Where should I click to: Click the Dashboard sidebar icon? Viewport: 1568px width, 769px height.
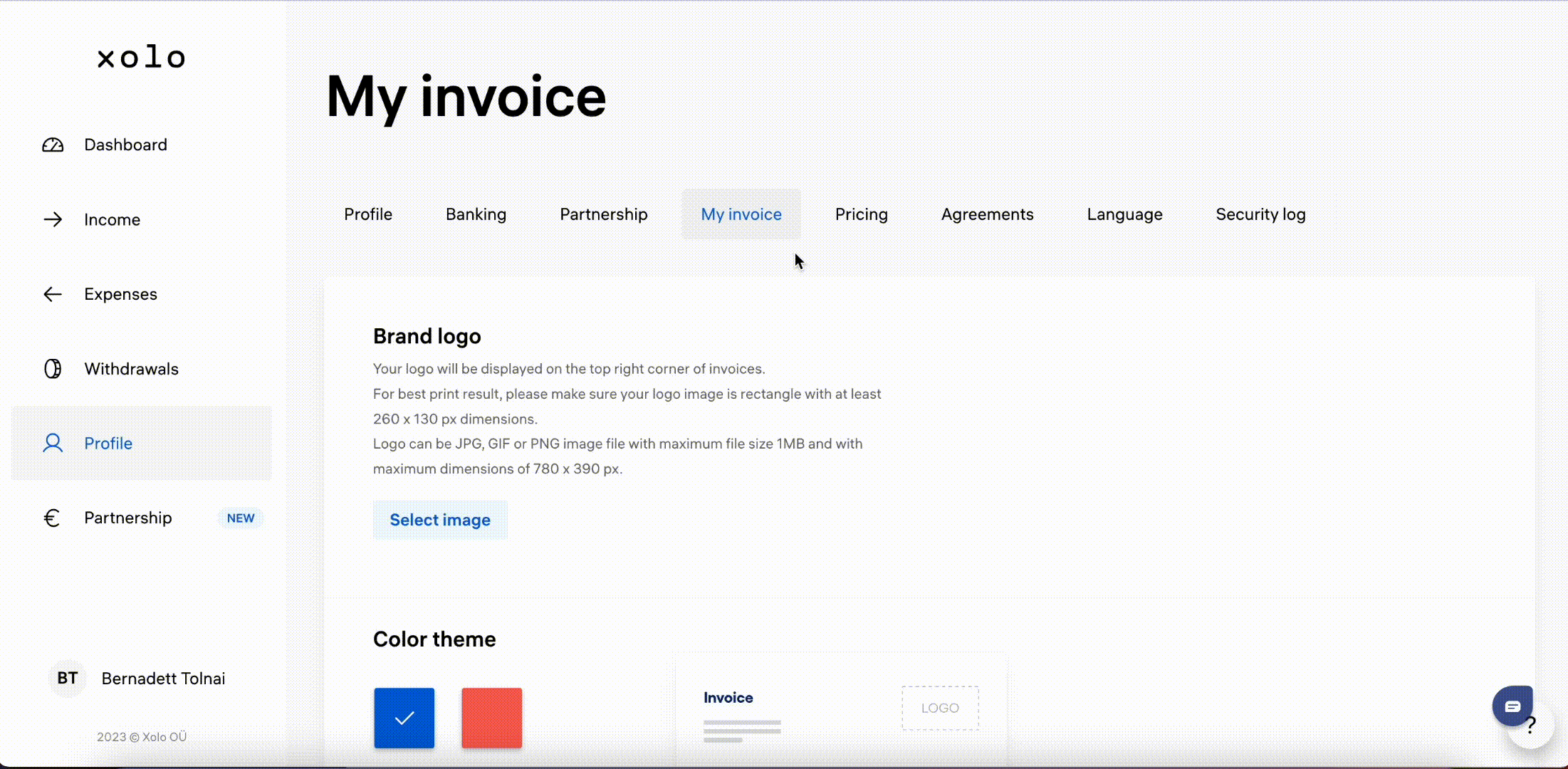tap(53, 144)
